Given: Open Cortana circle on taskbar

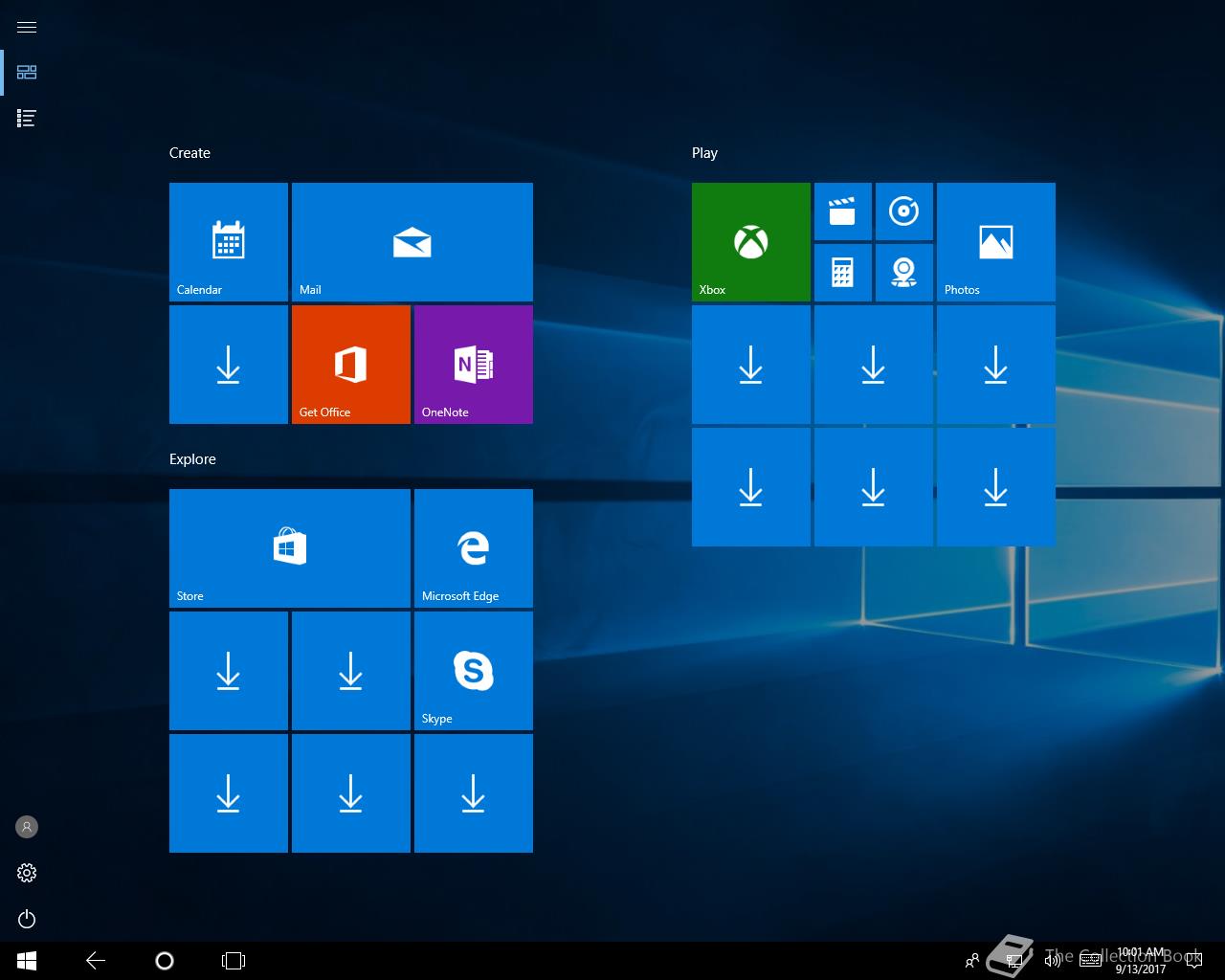Looking at the screenshot, I should (165, 961).
